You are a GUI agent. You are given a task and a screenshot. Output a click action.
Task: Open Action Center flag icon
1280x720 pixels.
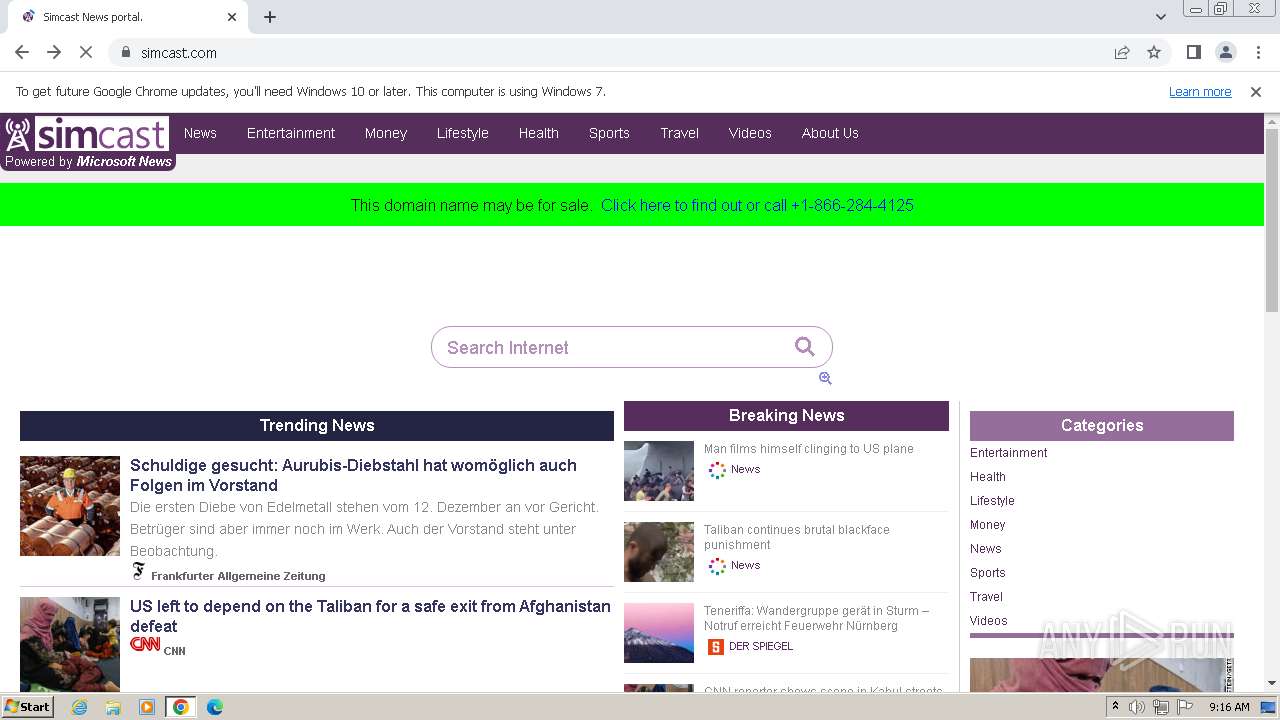coord(1185,707)
